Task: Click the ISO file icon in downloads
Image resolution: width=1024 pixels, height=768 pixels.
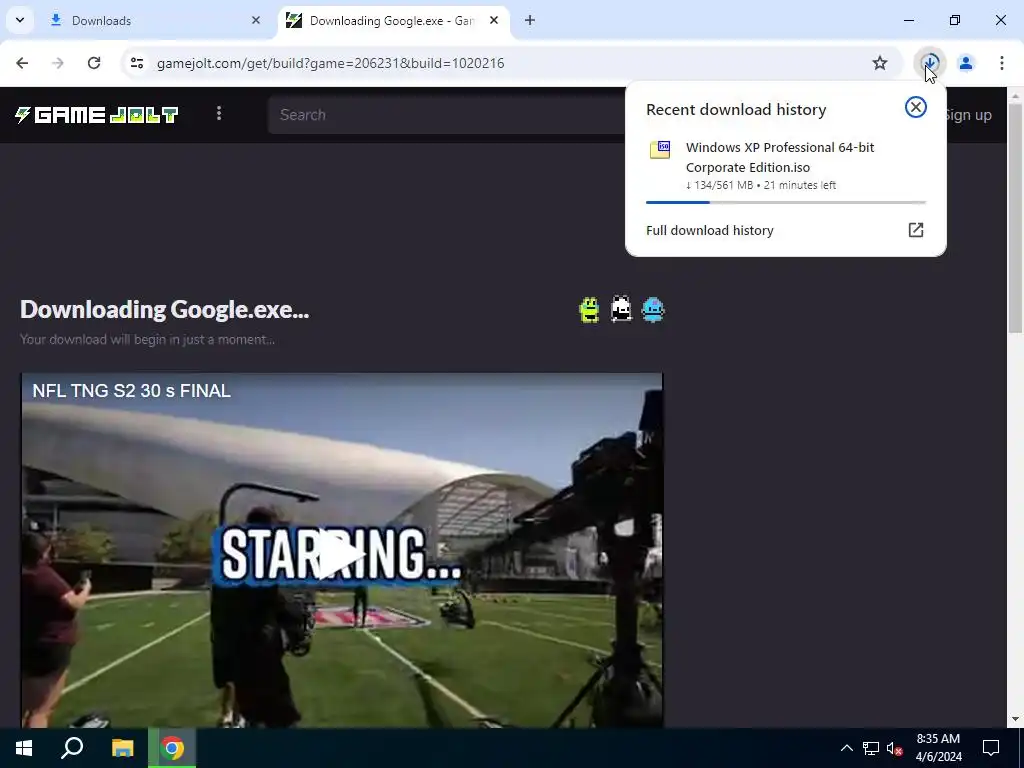Action: point(660,150)
